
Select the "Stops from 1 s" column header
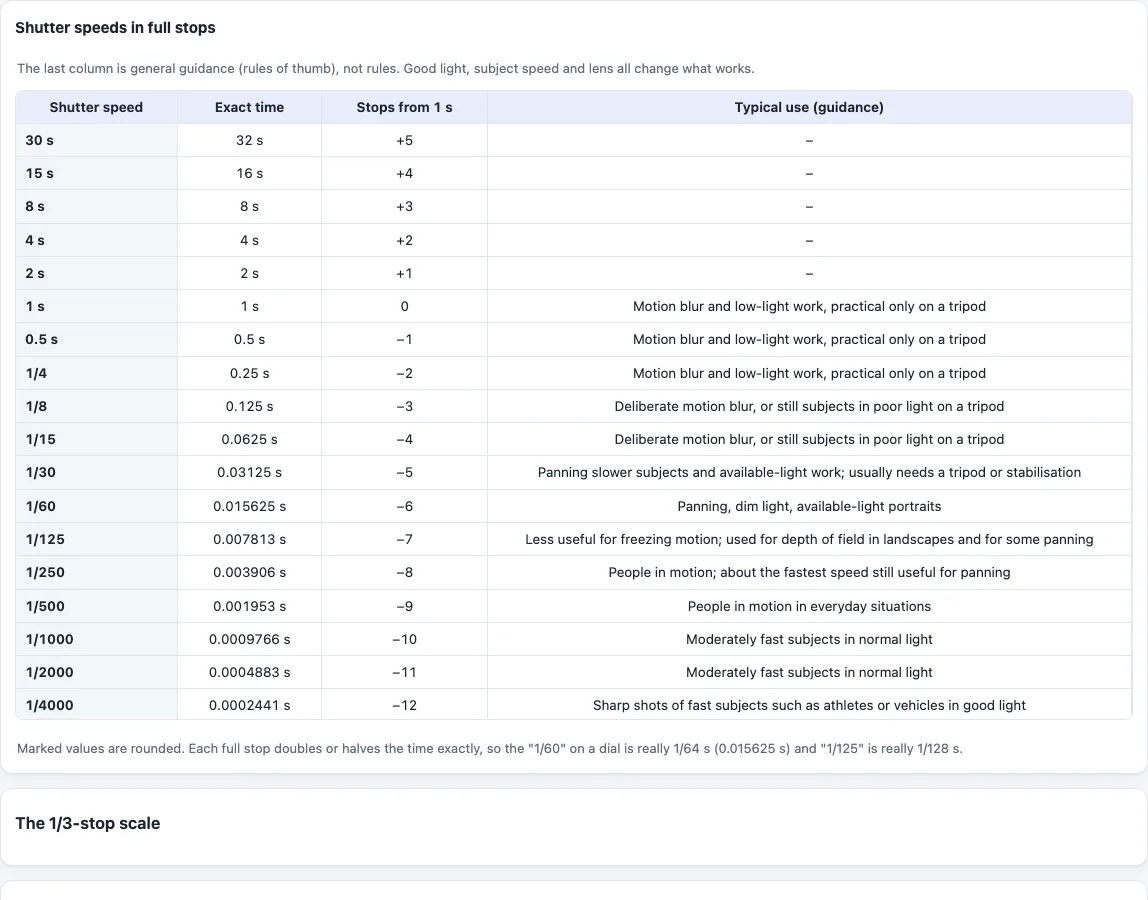(x=404, y=107)
